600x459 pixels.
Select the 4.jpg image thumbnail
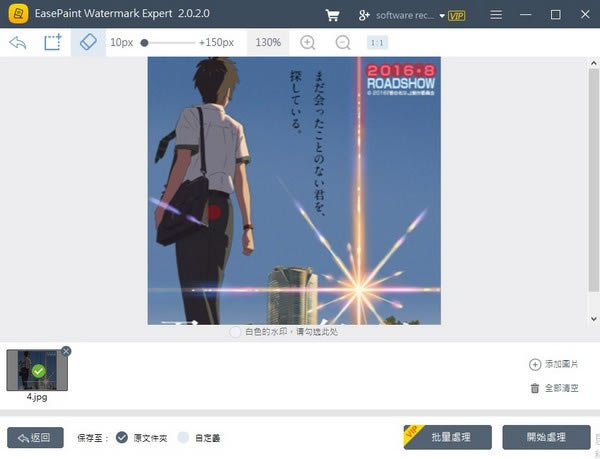[37, 370]
